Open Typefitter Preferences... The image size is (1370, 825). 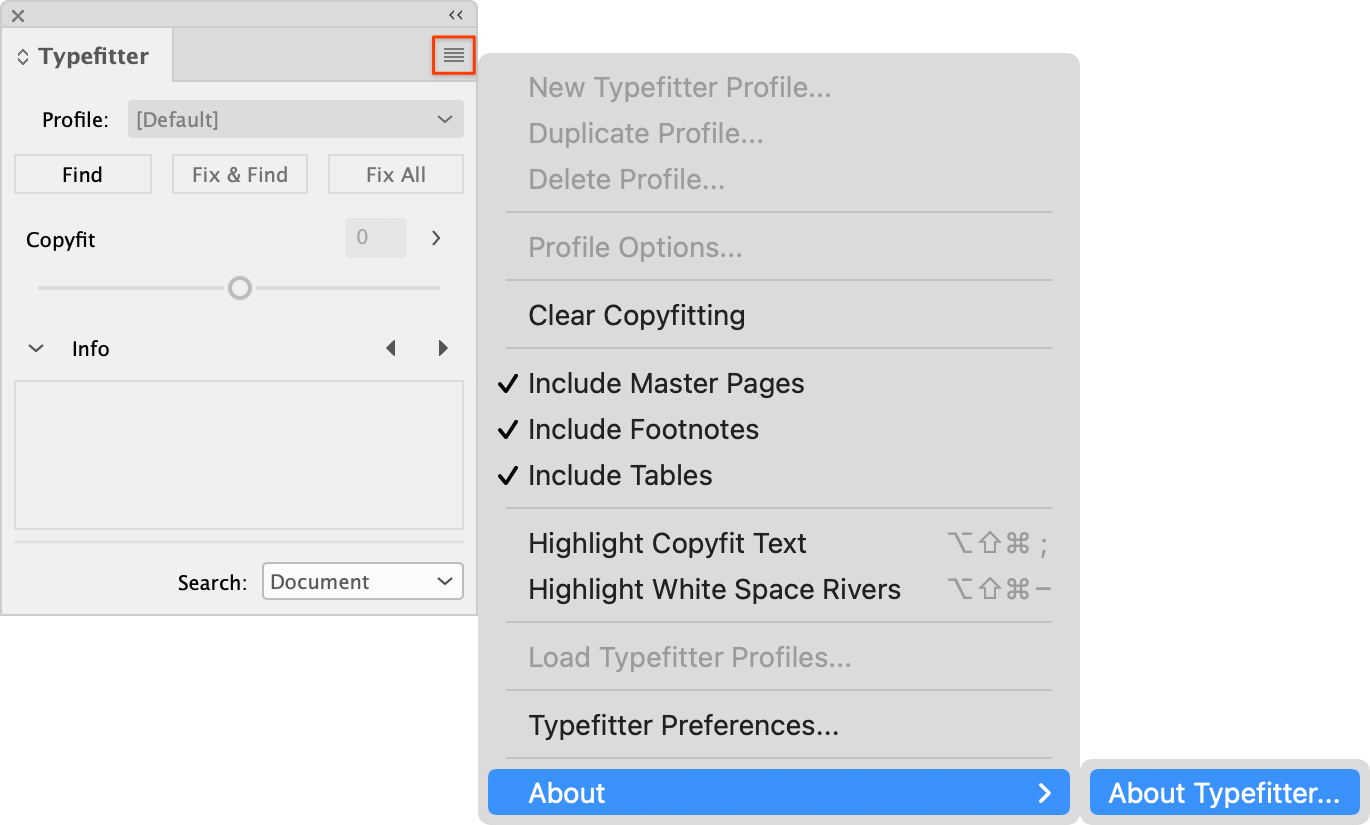point(779,725)
